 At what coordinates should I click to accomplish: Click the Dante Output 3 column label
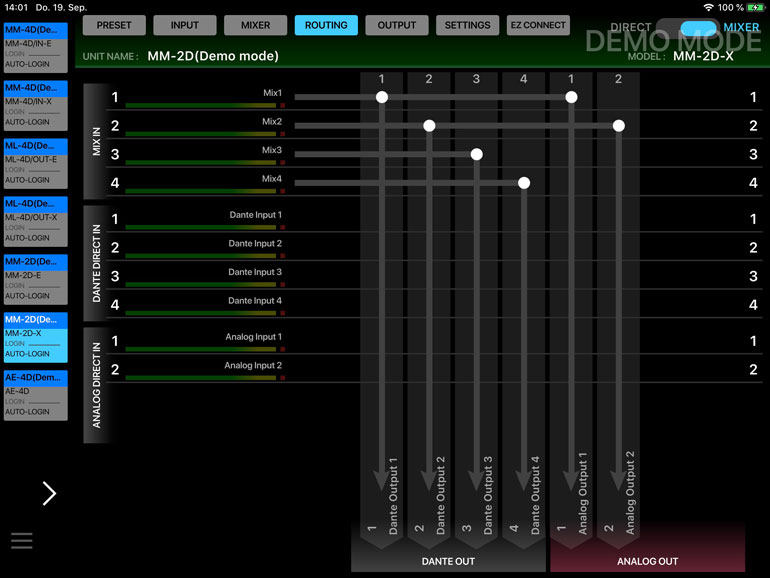(488, 495)
